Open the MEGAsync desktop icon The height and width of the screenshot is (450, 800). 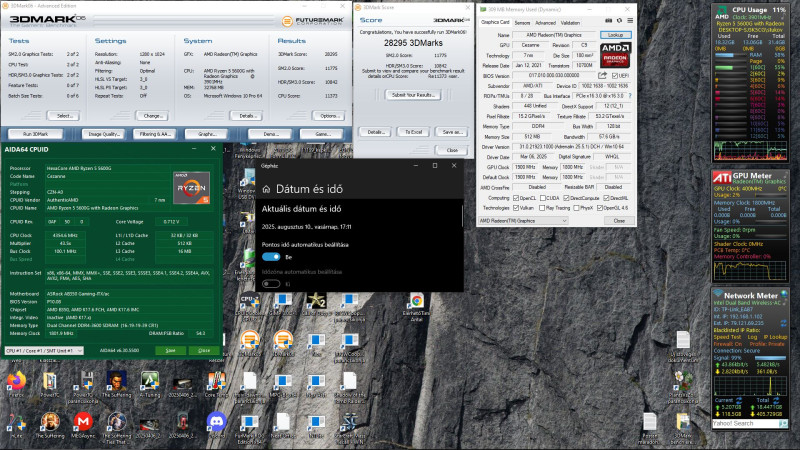[83, 422]
